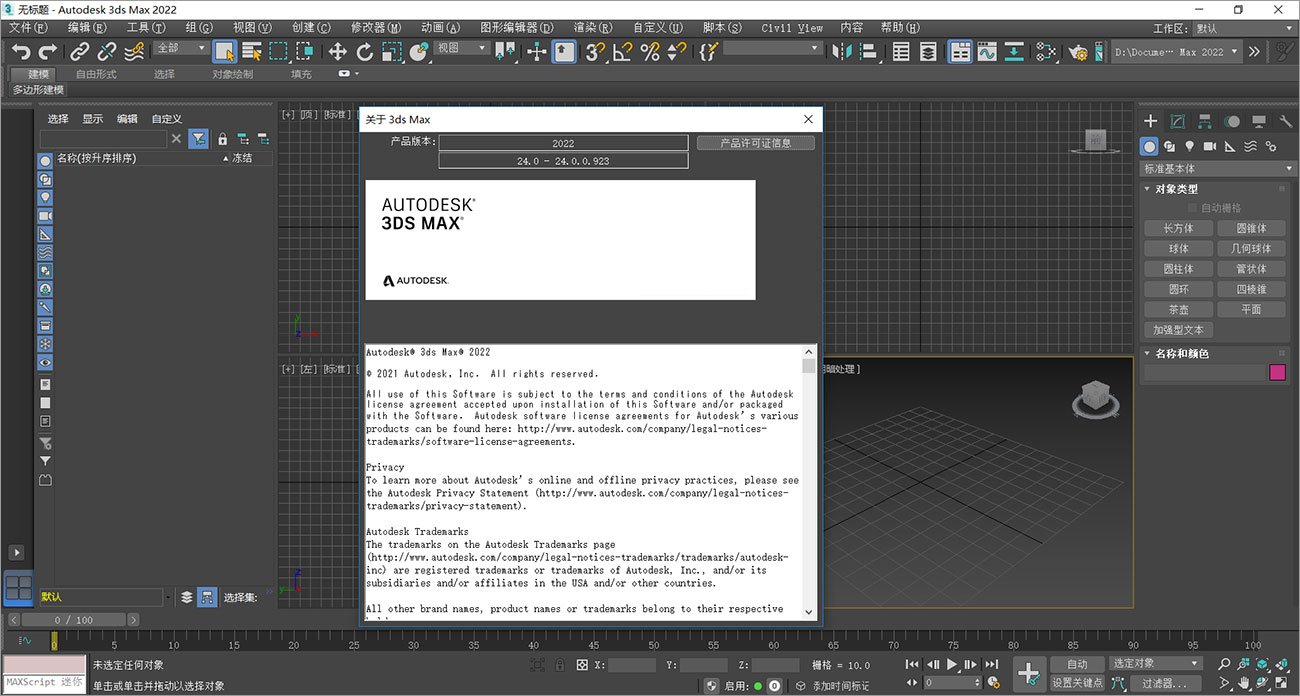Click the 茶壶 primitive creation button
This screenshot has height=696, width=1300.
(x=1178, y=309)
